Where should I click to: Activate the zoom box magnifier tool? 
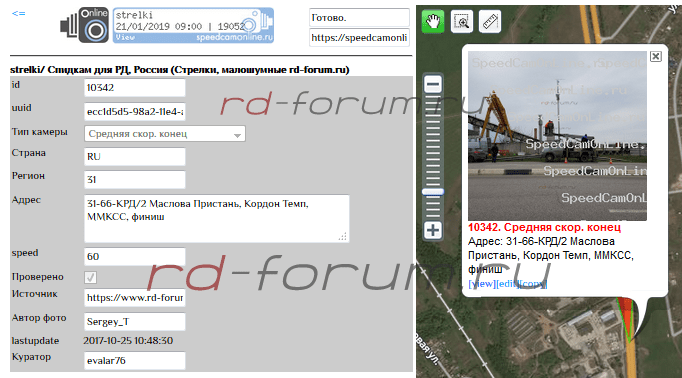coord(461,21)
